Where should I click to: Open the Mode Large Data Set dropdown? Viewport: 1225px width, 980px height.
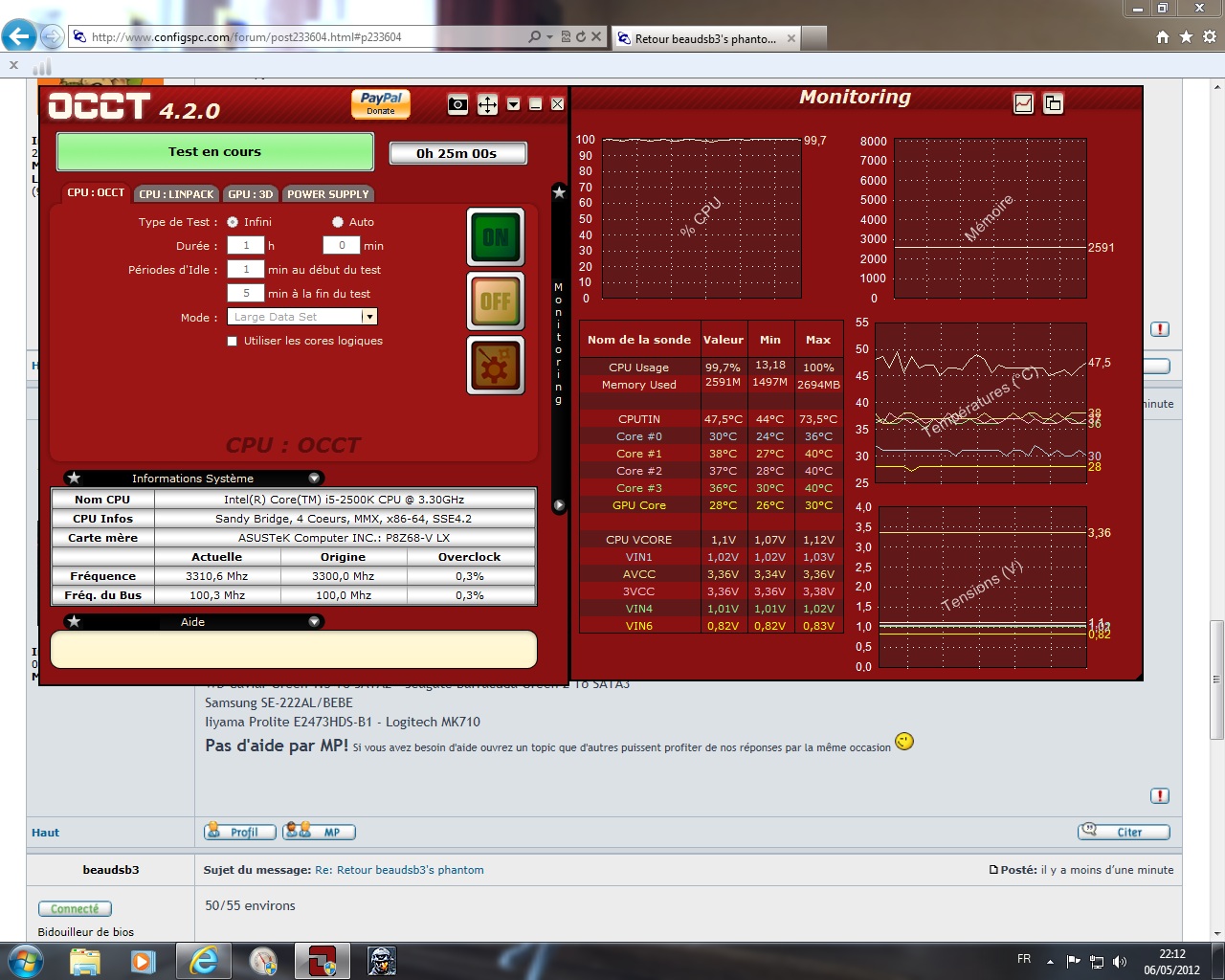click(x=369, y=317)
